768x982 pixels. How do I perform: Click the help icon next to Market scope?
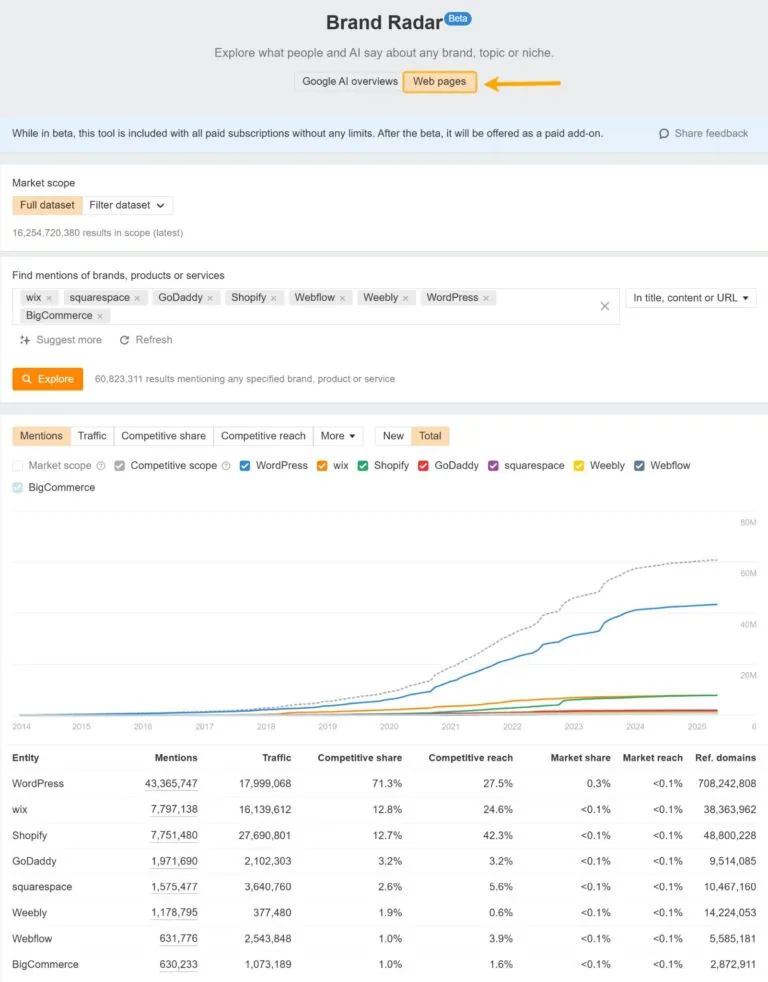click(x=101, y=465)
